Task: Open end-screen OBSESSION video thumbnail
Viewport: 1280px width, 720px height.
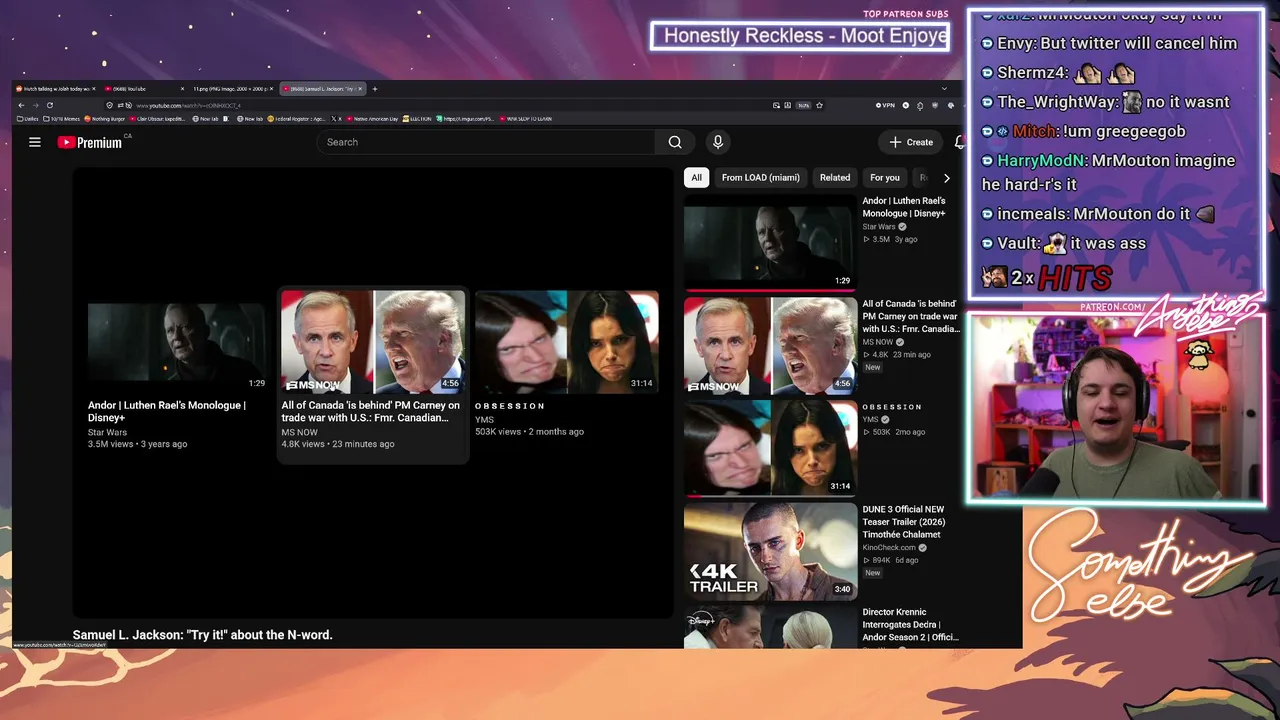Action: tap(567, 342)
